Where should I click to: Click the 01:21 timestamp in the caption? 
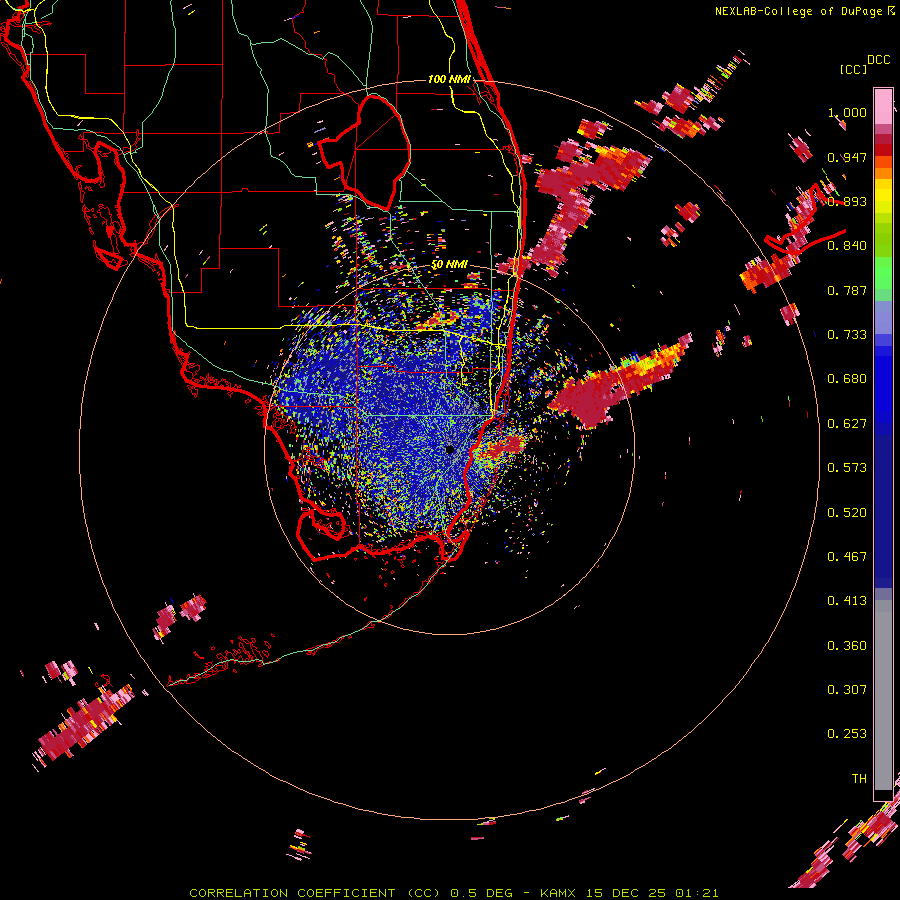click(x=697, y=893)
